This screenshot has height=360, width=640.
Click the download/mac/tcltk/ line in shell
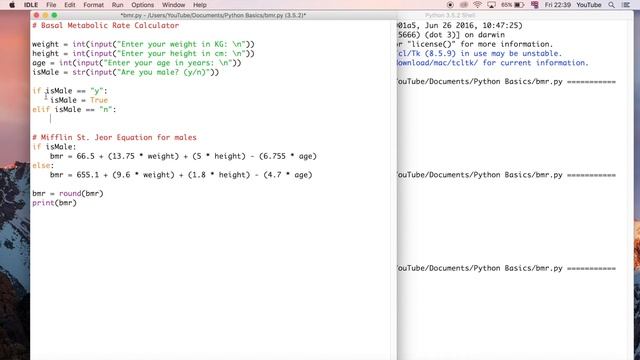coord(493,63)
